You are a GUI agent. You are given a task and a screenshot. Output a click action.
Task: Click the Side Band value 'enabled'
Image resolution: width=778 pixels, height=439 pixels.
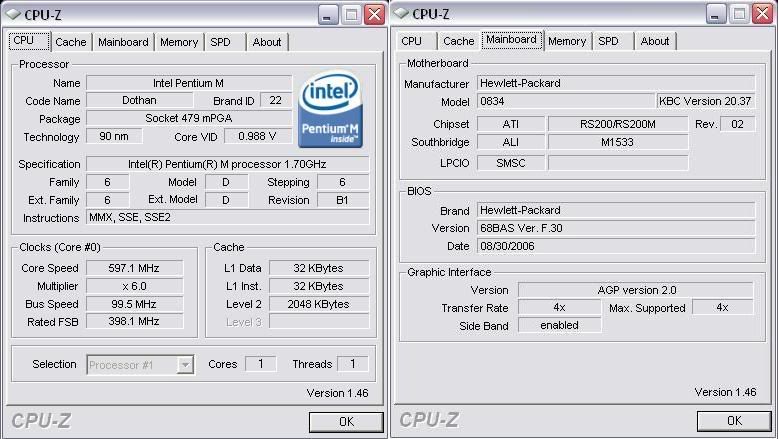point(560,325)
